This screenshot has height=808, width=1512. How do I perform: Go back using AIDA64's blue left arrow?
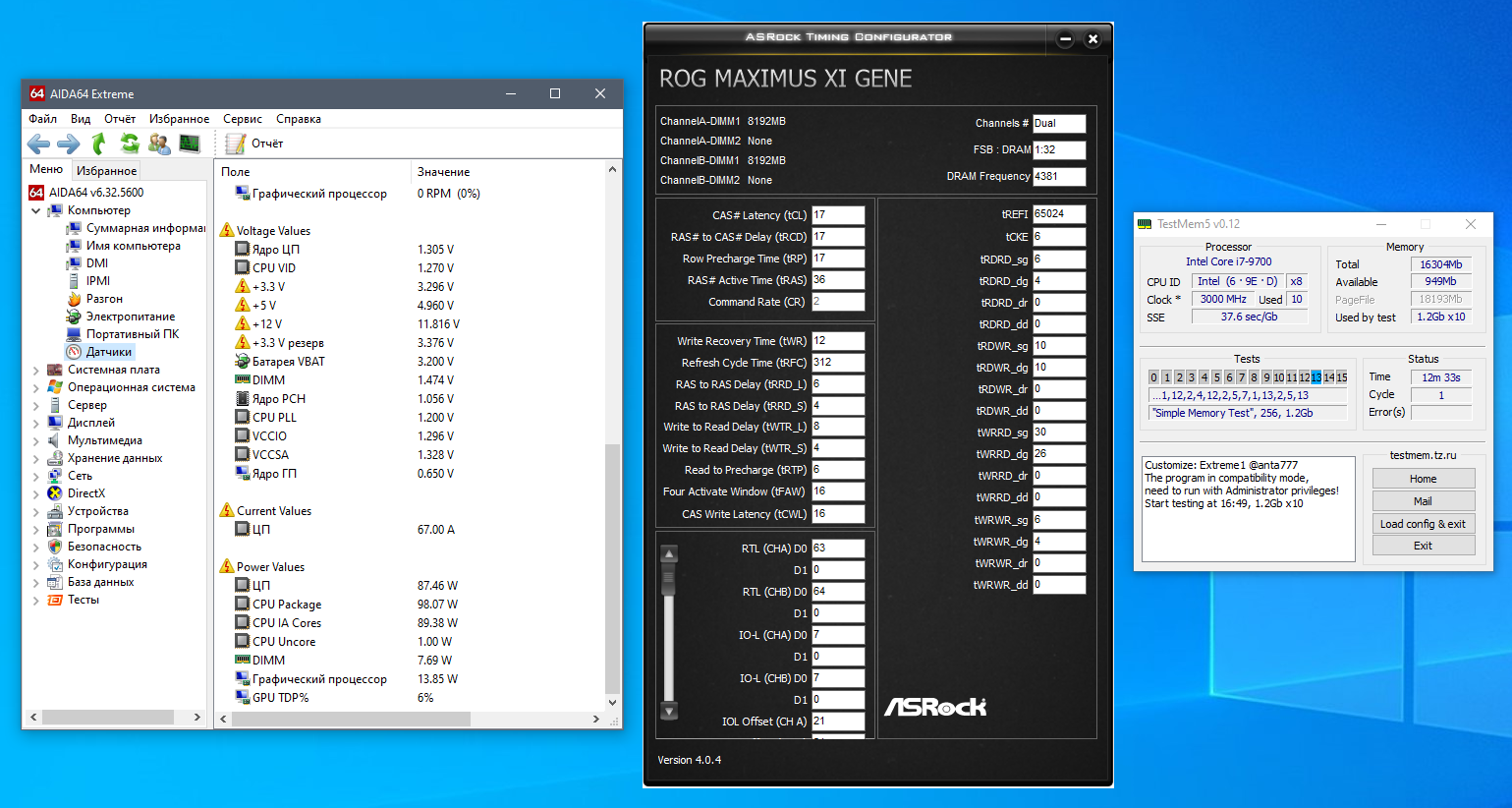[38, 144]
